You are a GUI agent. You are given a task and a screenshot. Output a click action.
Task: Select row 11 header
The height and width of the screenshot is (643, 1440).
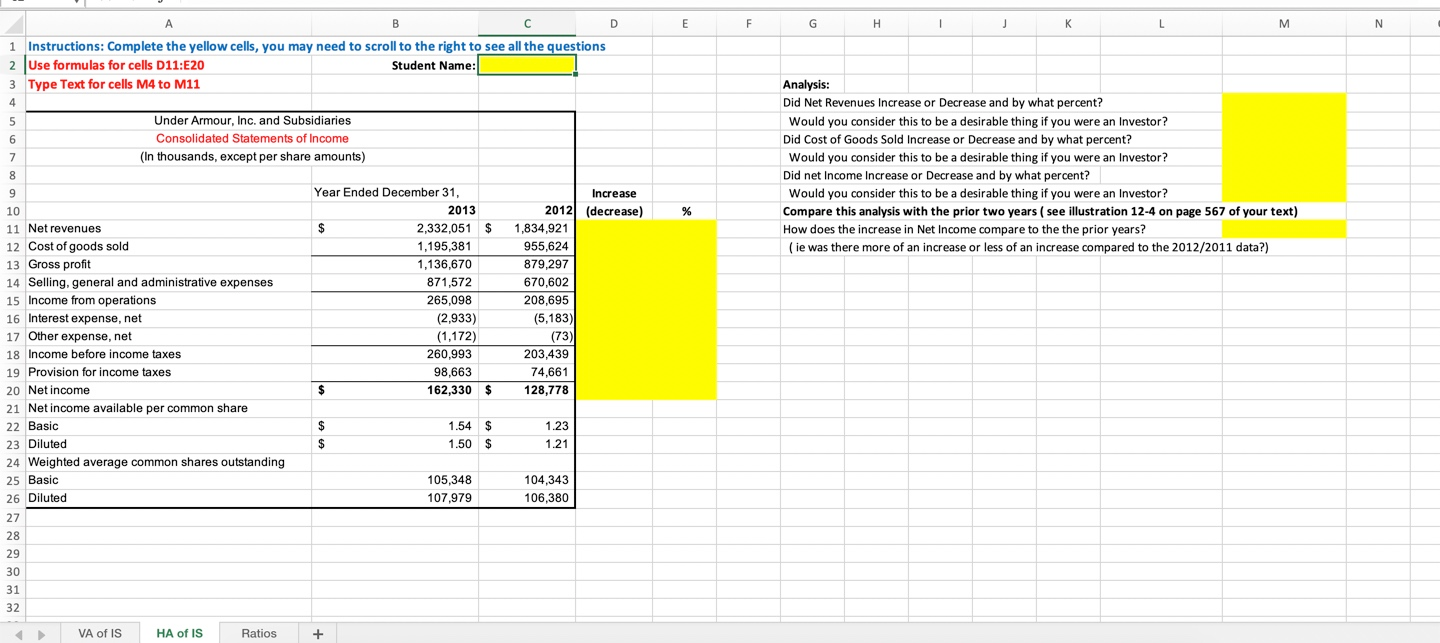[x=12, y=228]
